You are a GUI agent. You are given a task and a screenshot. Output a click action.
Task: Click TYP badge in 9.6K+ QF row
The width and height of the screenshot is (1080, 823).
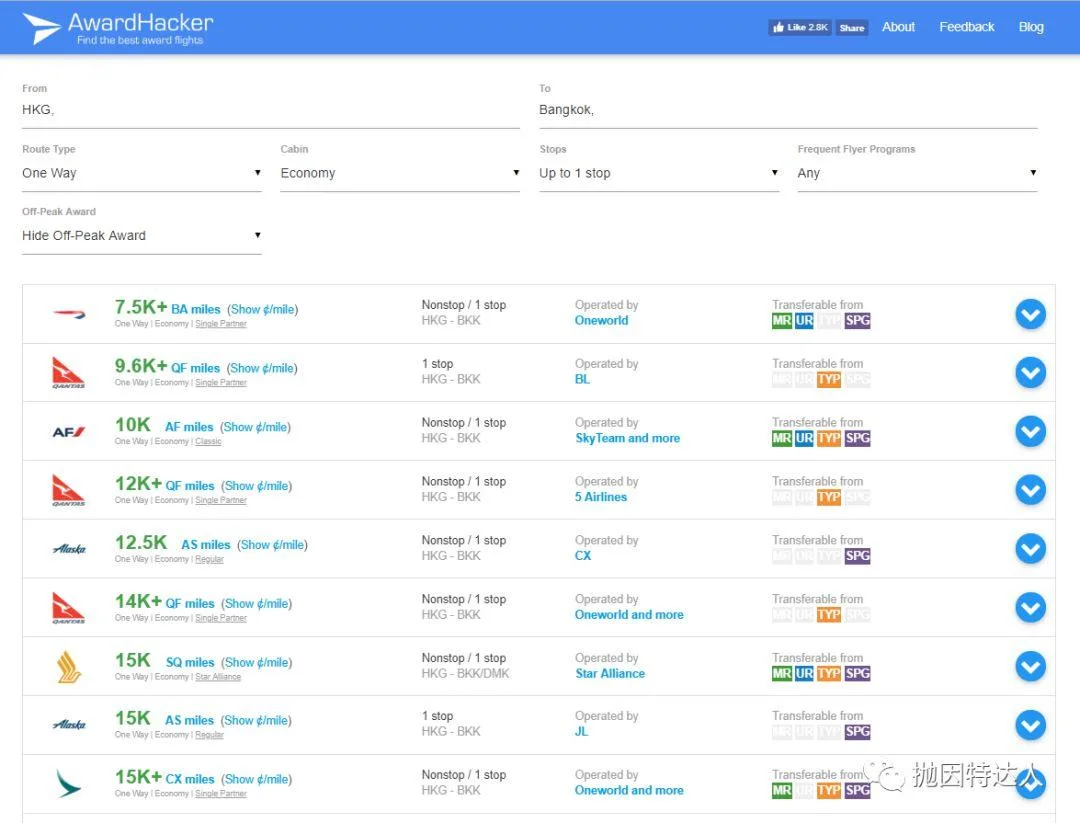829,379
